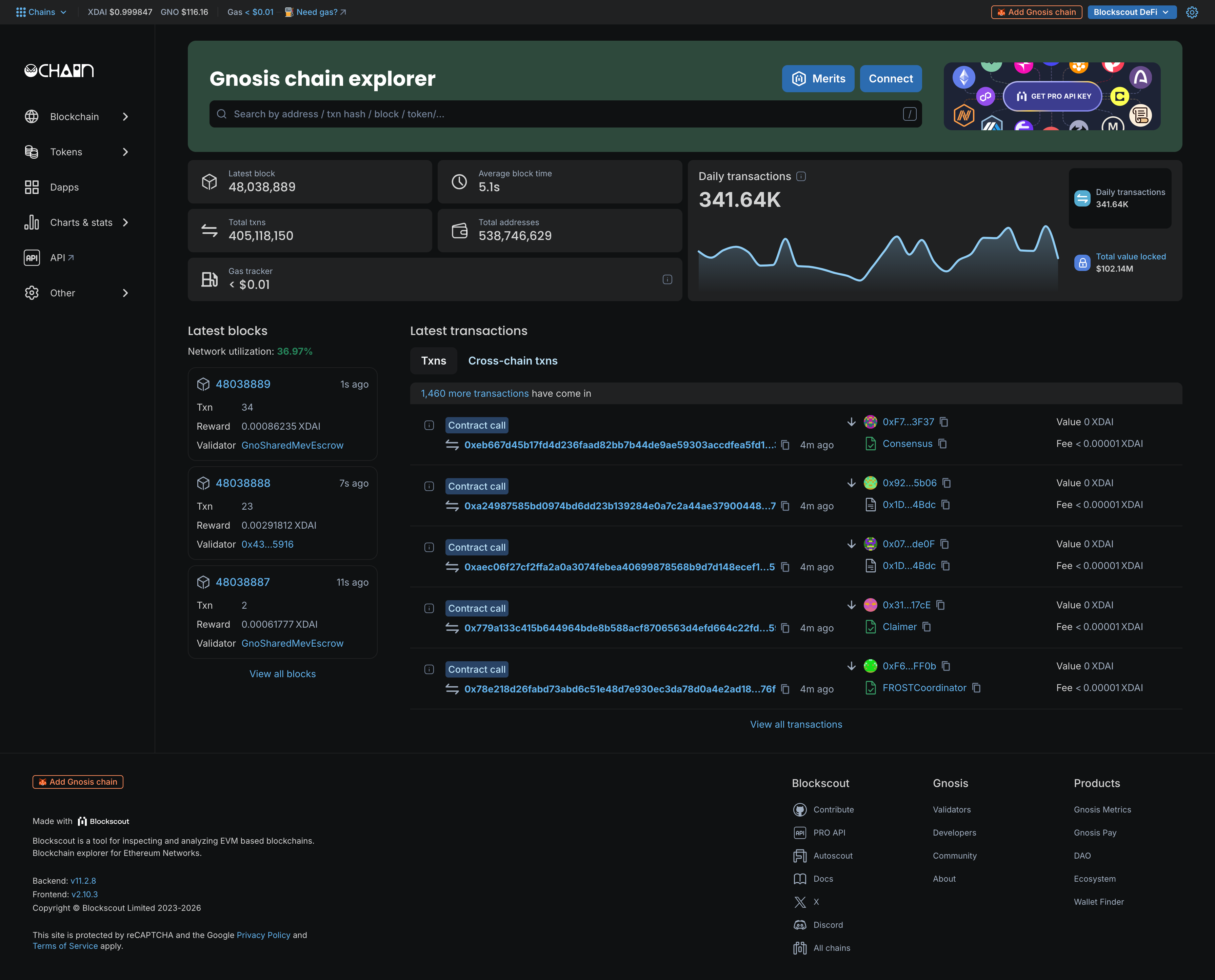Open details for transaction 0xaec06f27
This screenshot has width=1215, height=980.
(429, 547)
